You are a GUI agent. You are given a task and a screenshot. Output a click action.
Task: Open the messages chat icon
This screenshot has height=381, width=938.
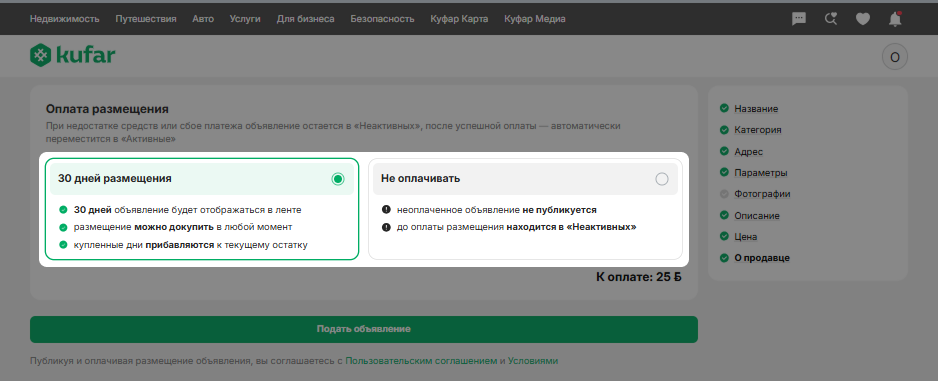point(799,19)
